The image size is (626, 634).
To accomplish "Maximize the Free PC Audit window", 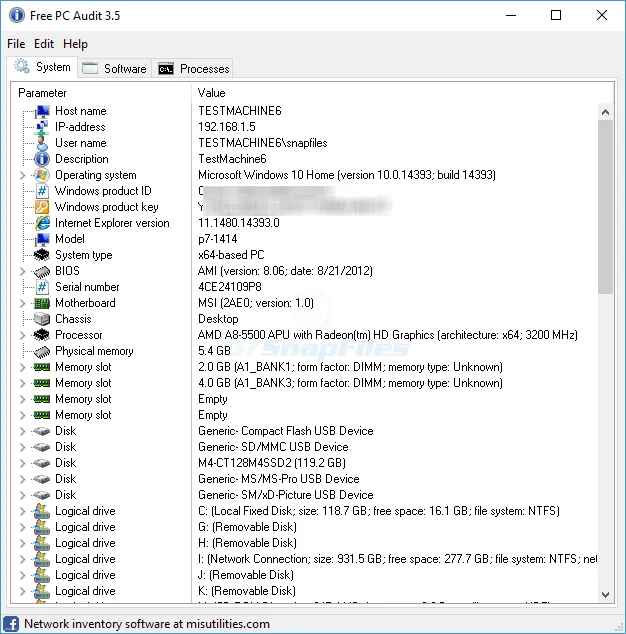I will click(x=556, y=15).
